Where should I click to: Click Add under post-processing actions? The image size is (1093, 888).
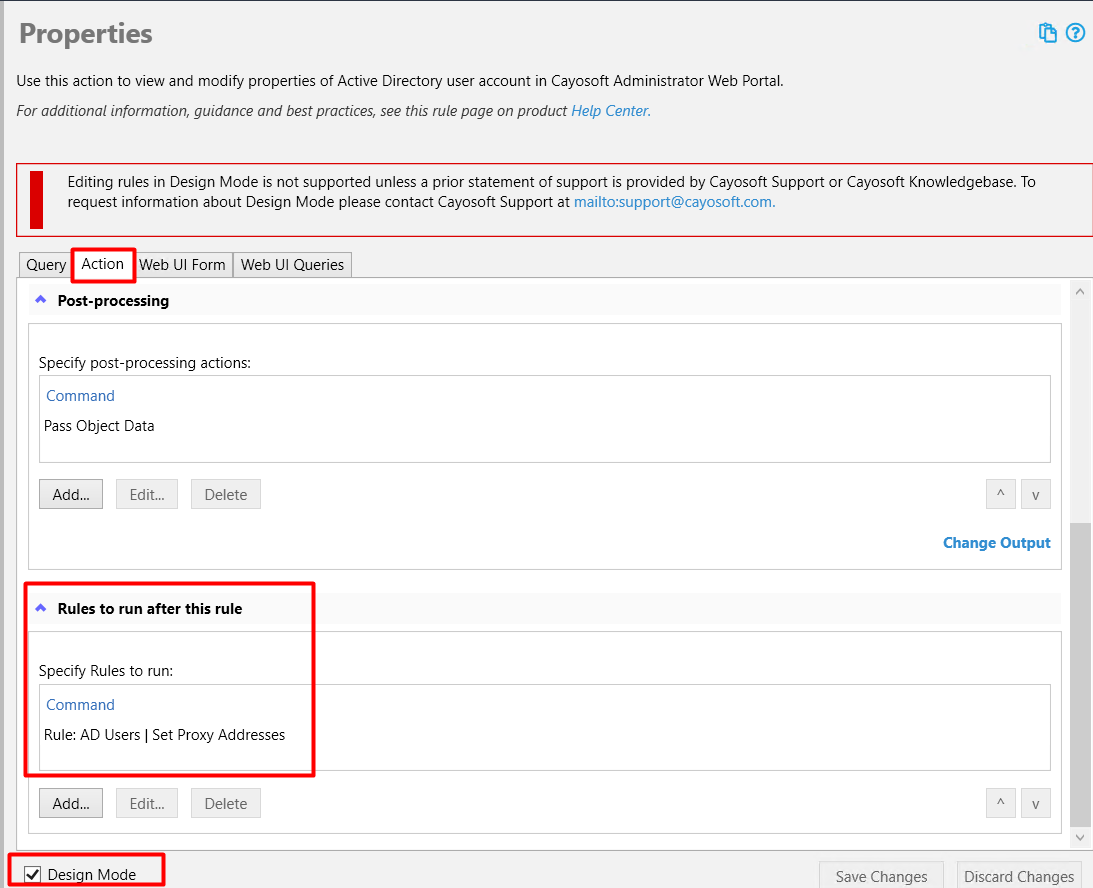pos(71,494)
